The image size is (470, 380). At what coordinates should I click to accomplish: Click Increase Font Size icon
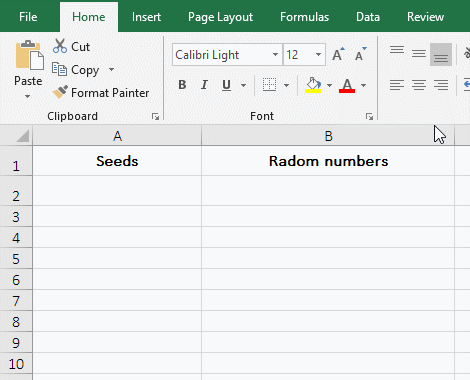tap(338, 54)
